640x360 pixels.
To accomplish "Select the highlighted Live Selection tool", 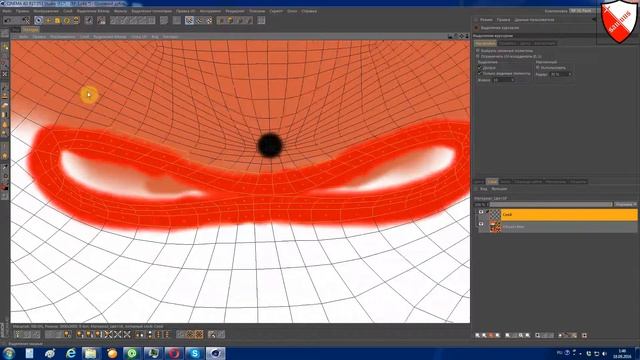I will pos(38,20).
